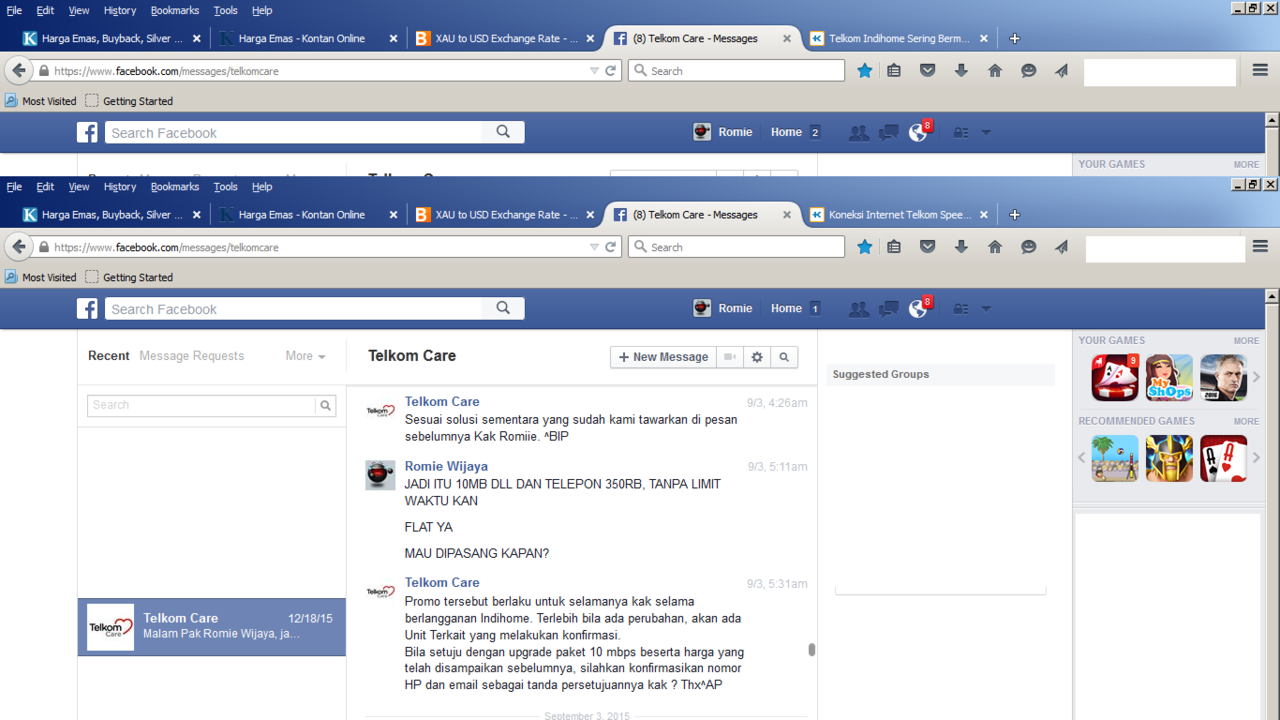Click the MORE link next to Recommended Games
The image size is (1280, 720).
(1246, 422)
